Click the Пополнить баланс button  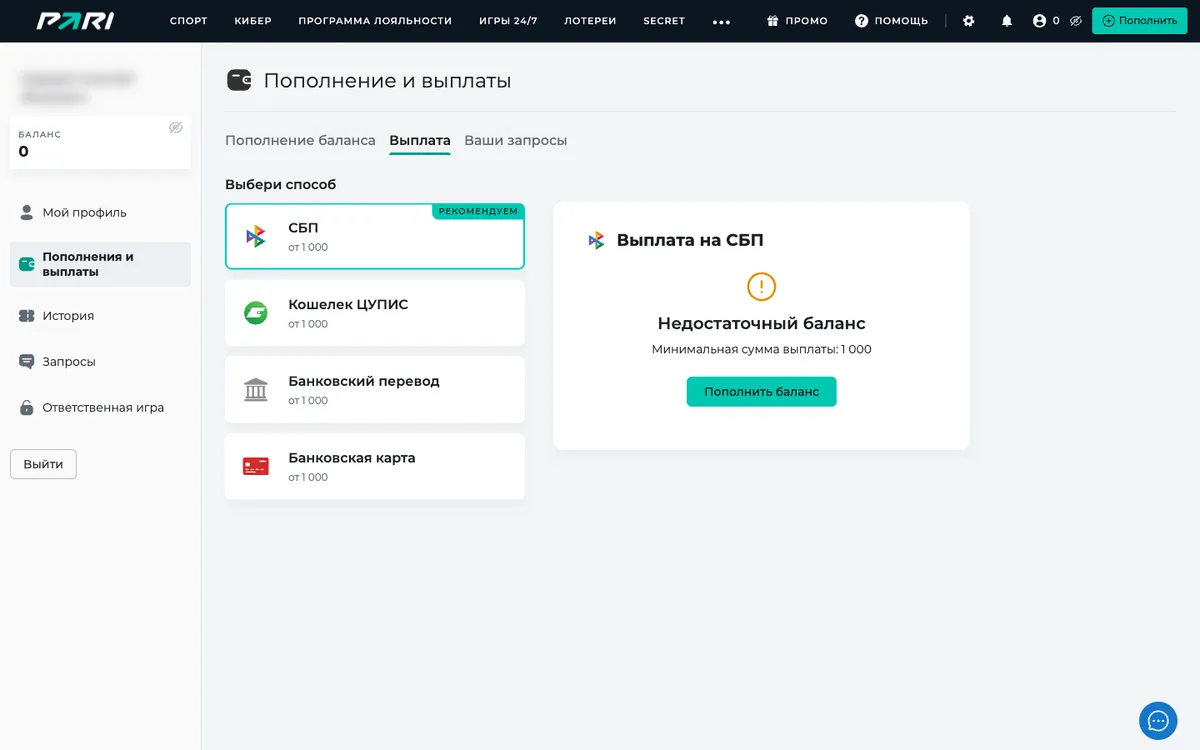(x=761, y=392)
